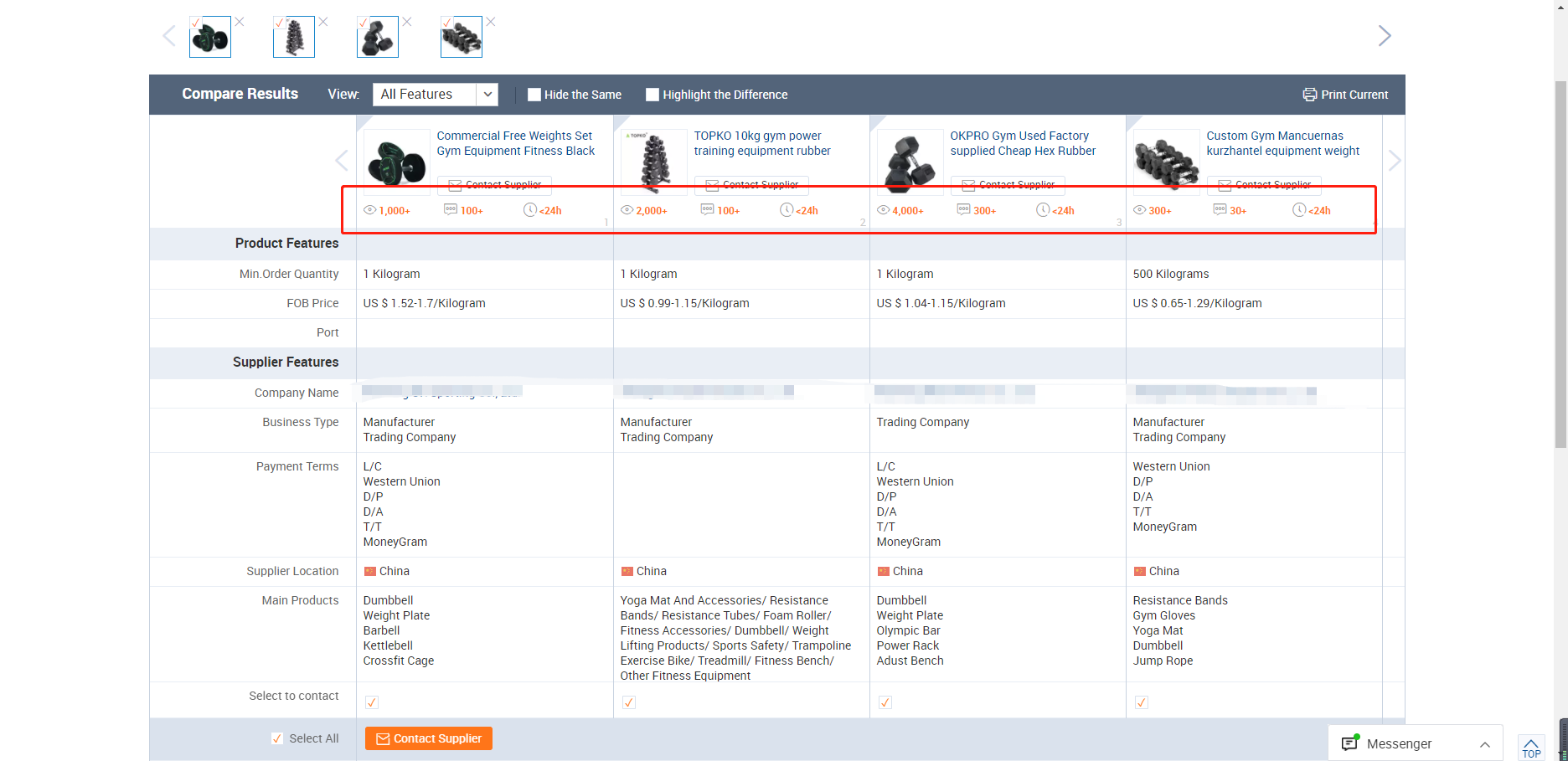Uncheck Select to contact for second supplier
The image size is (1568, 761).
[x=629, y=702]
